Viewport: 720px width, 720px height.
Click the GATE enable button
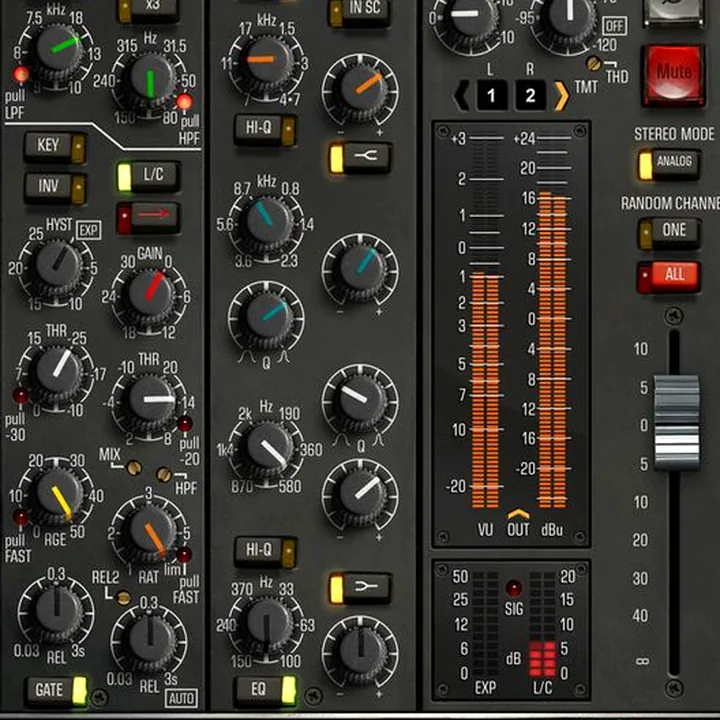[56, 690]
